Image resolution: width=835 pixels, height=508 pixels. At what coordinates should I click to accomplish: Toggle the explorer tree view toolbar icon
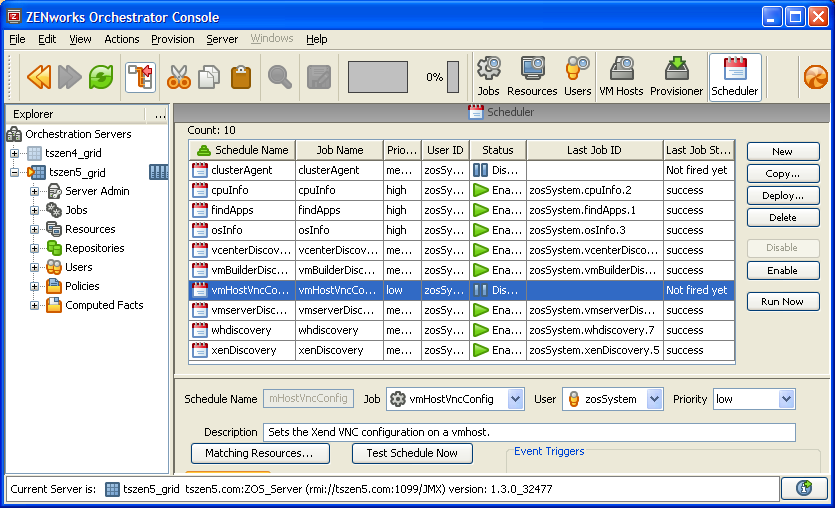[141, 77]
